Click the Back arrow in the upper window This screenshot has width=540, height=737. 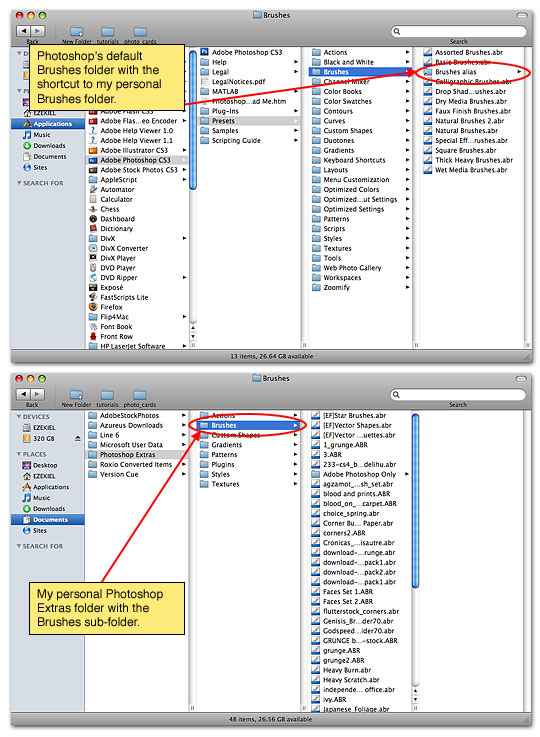coord(23,31)
